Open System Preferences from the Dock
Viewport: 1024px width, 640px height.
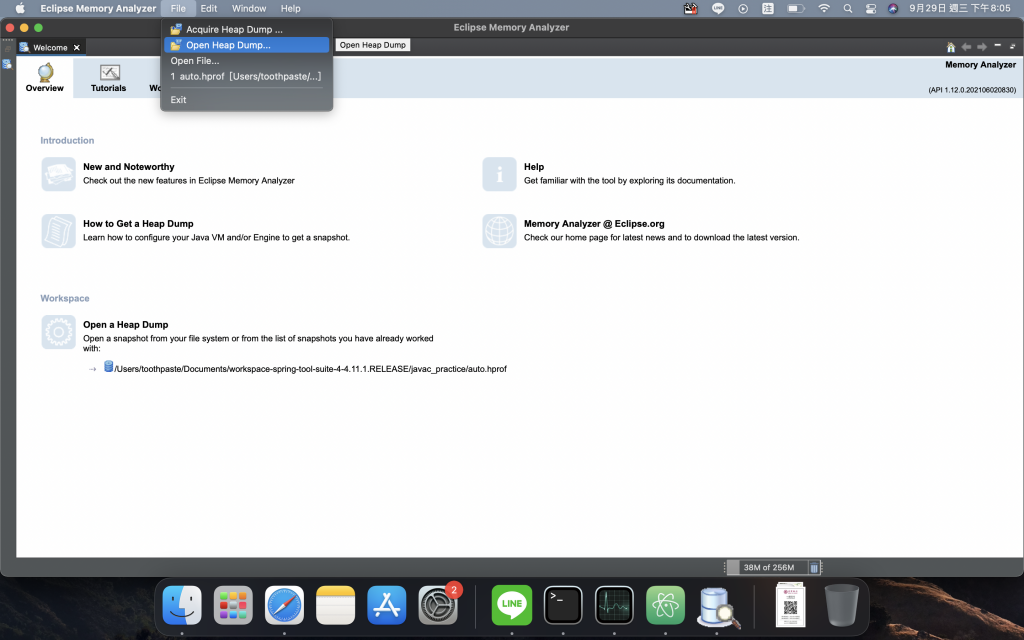pyautogui.click(x=438, y=605)
